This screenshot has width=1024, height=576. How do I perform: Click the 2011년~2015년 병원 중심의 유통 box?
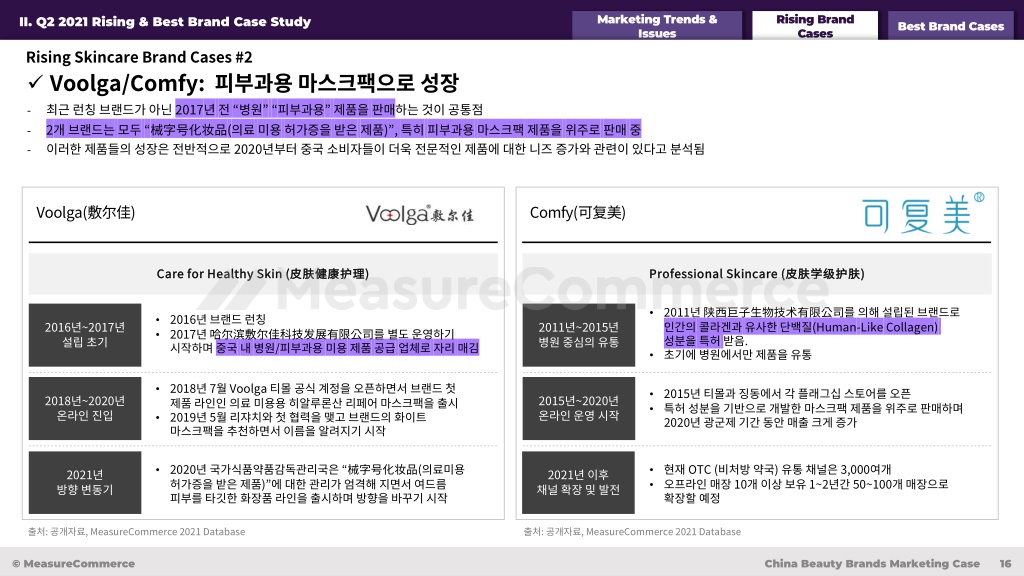[x=579, y=334]
